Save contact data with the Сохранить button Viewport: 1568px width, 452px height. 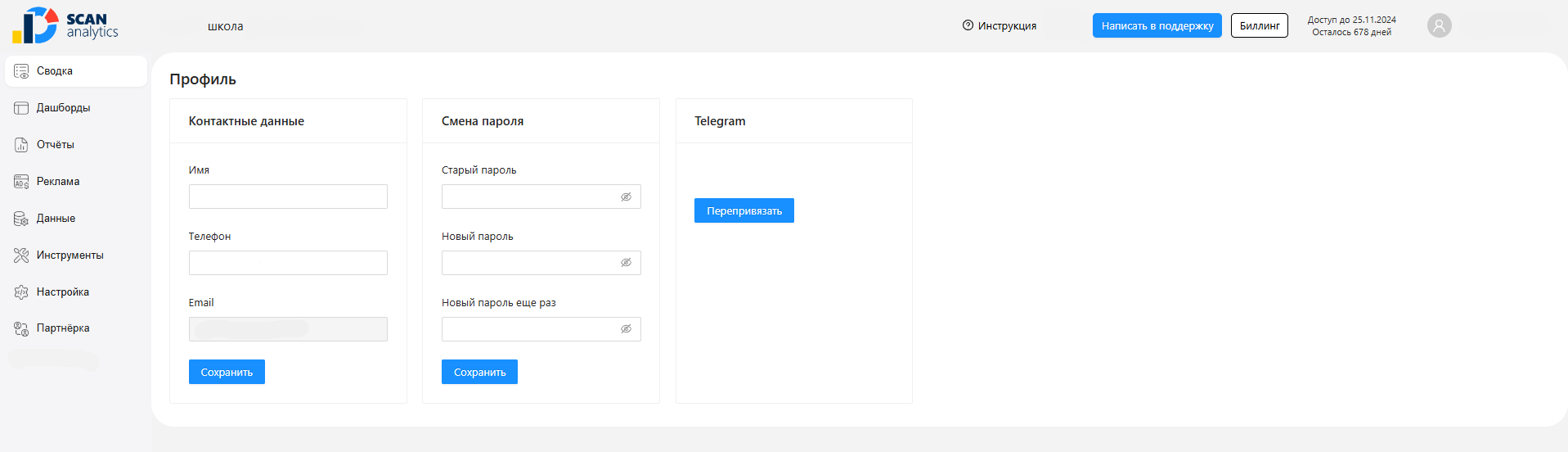coord(227,372)
